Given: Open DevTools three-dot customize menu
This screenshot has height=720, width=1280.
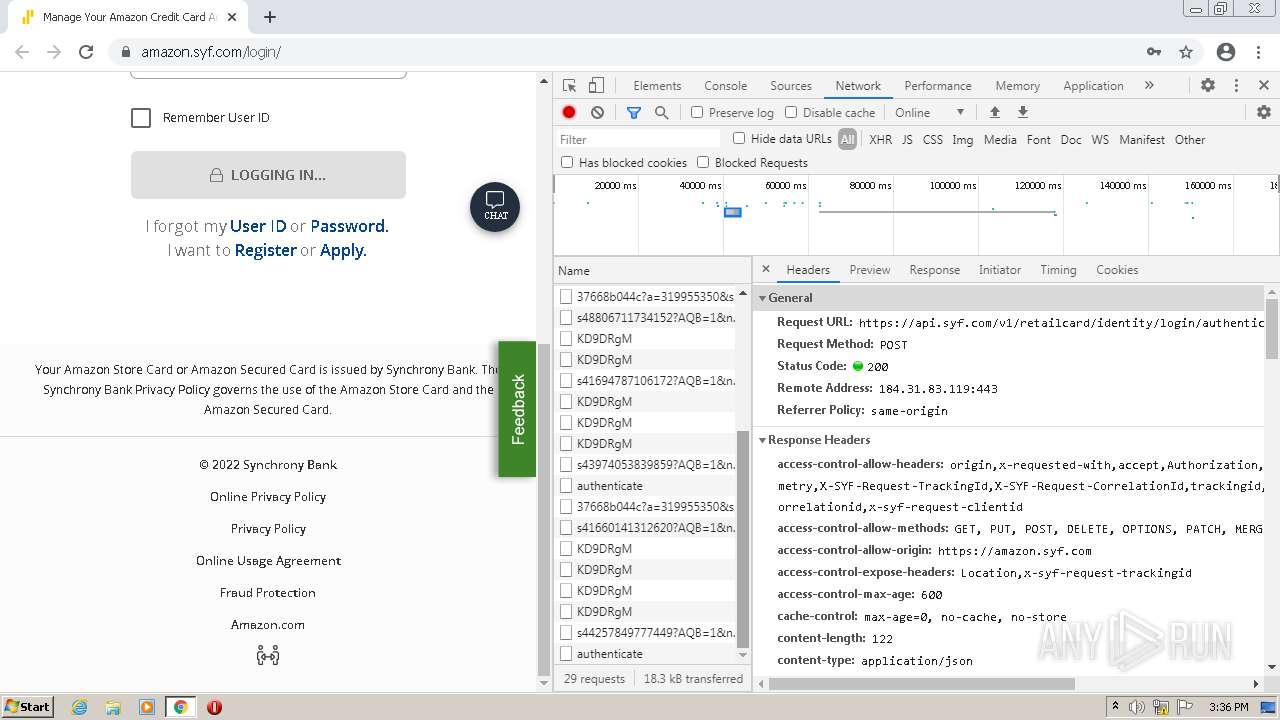Looking at the screenshot, I should coord(1236,86).
